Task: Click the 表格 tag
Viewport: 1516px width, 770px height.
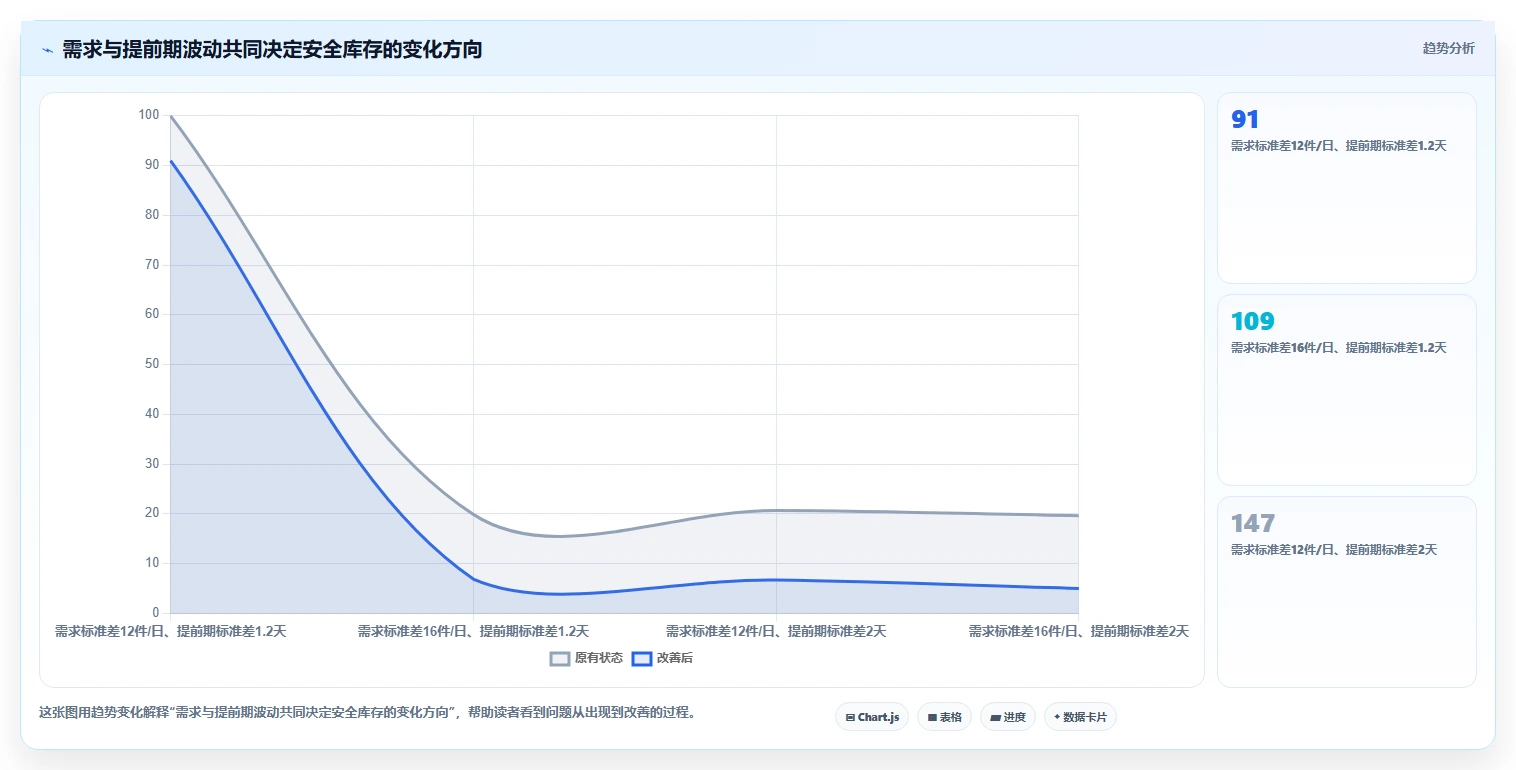Action: (x=944, y=717)
